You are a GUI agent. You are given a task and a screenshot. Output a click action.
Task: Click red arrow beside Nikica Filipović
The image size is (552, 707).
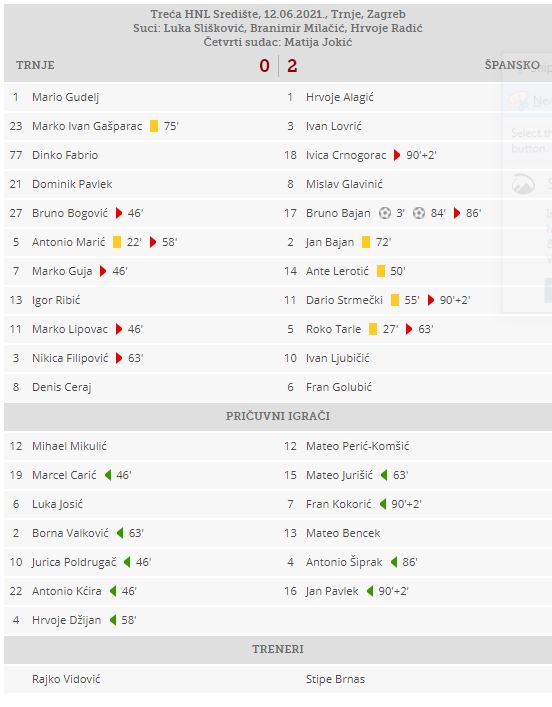point(119,358)
